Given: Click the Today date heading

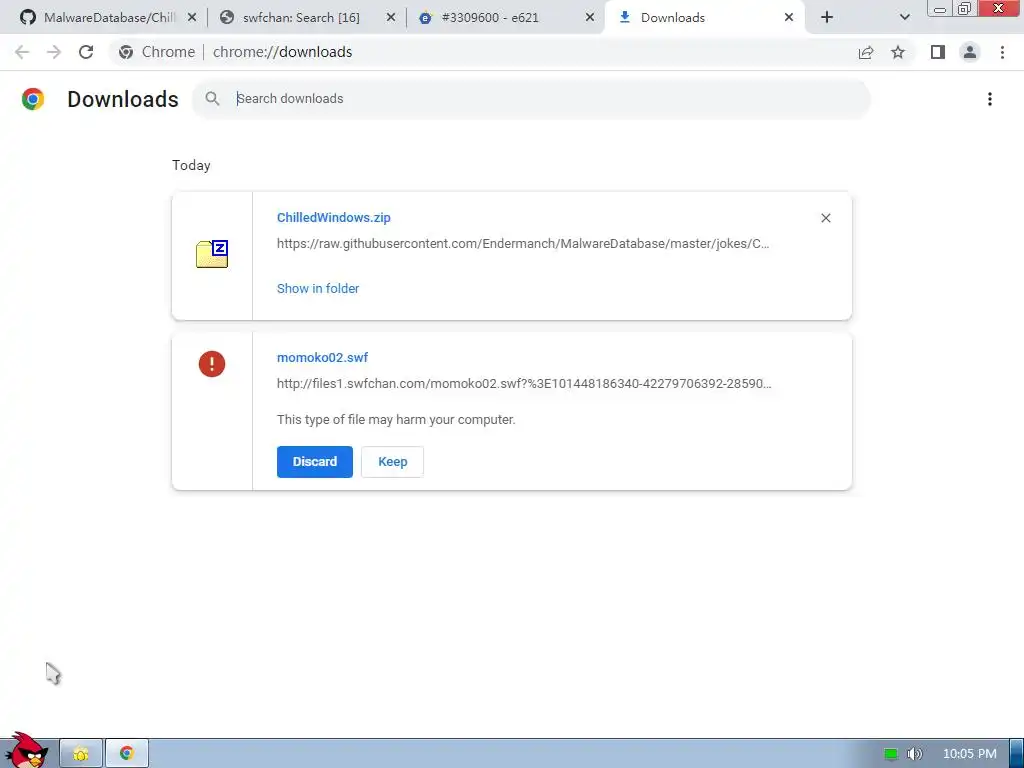Looking at the screenshot, I should pos(191,165).
